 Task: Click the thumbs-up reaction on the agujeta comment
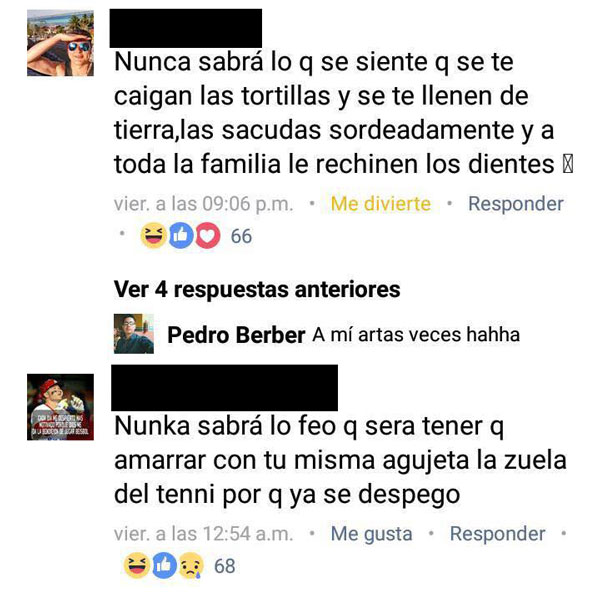click(x=164, y=565)
